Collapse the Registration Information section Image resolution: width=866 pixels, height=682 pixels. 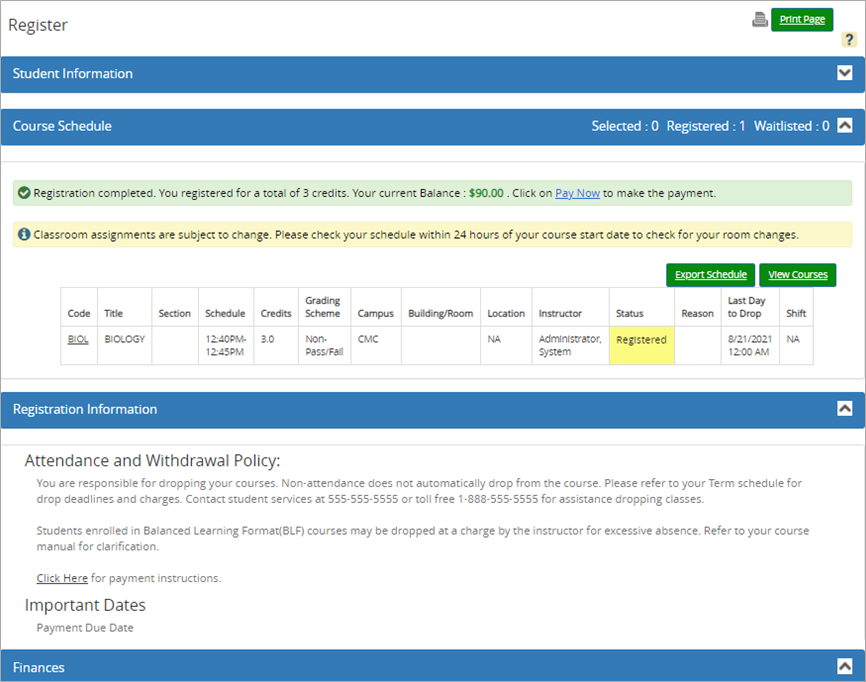click(x=845, y=408)
